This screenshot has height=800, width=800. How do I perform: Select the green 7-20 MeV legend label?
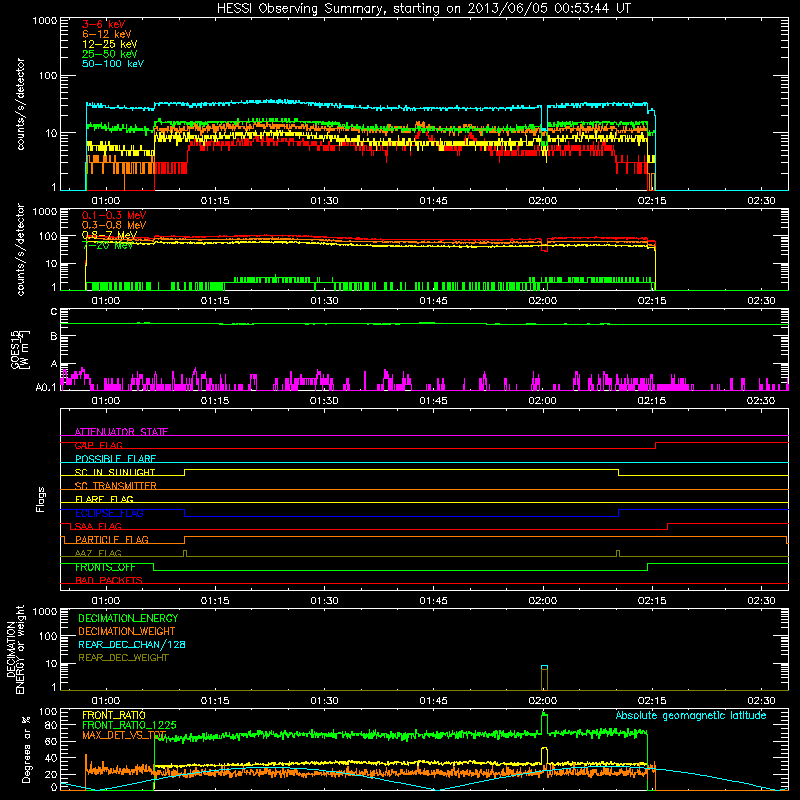(x=108, y=245)
